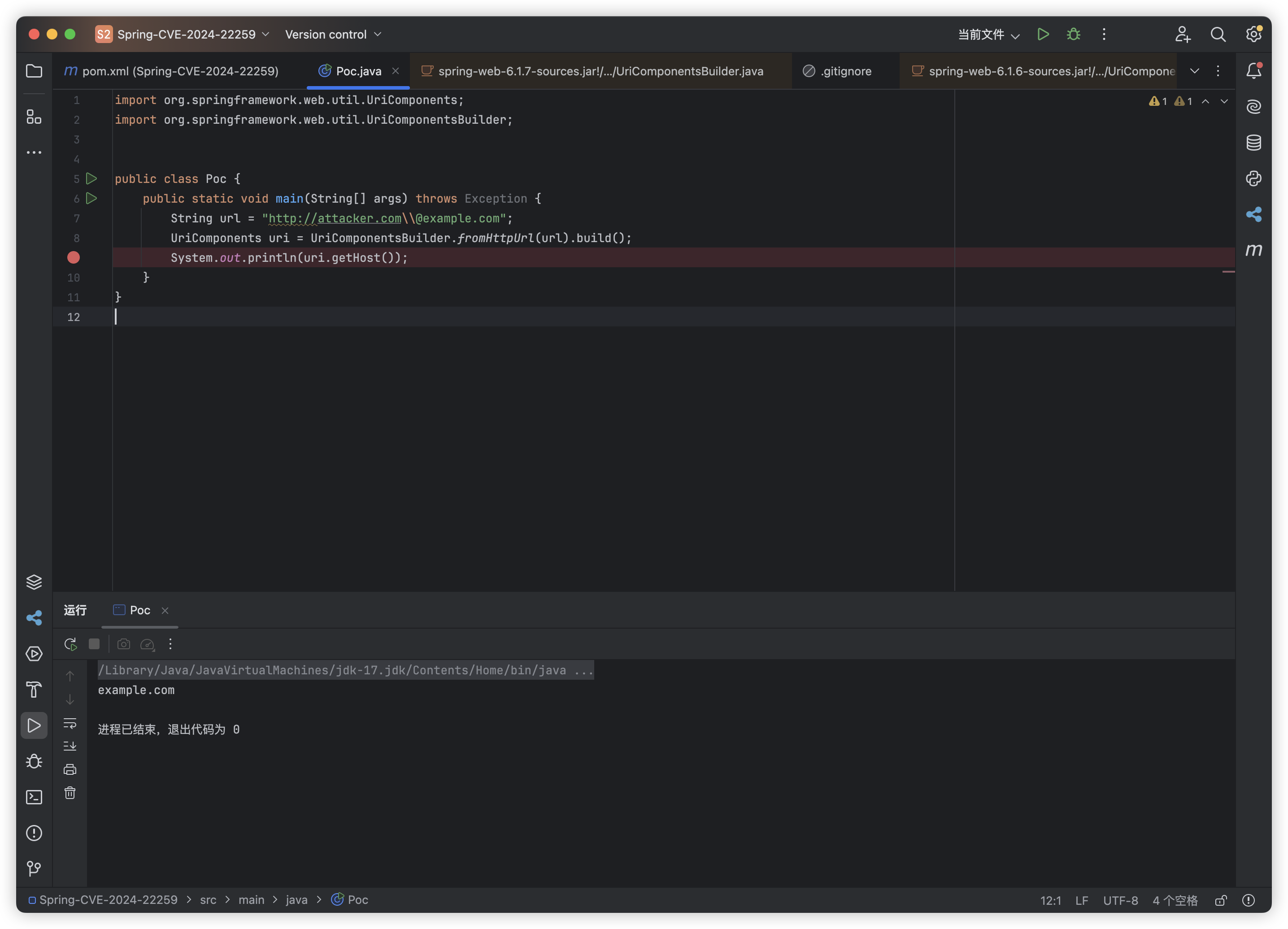Open the Project folder tool window
The height and width of the screenshot is (929, 1288).
pyautogui.click(x=34, y=71)
